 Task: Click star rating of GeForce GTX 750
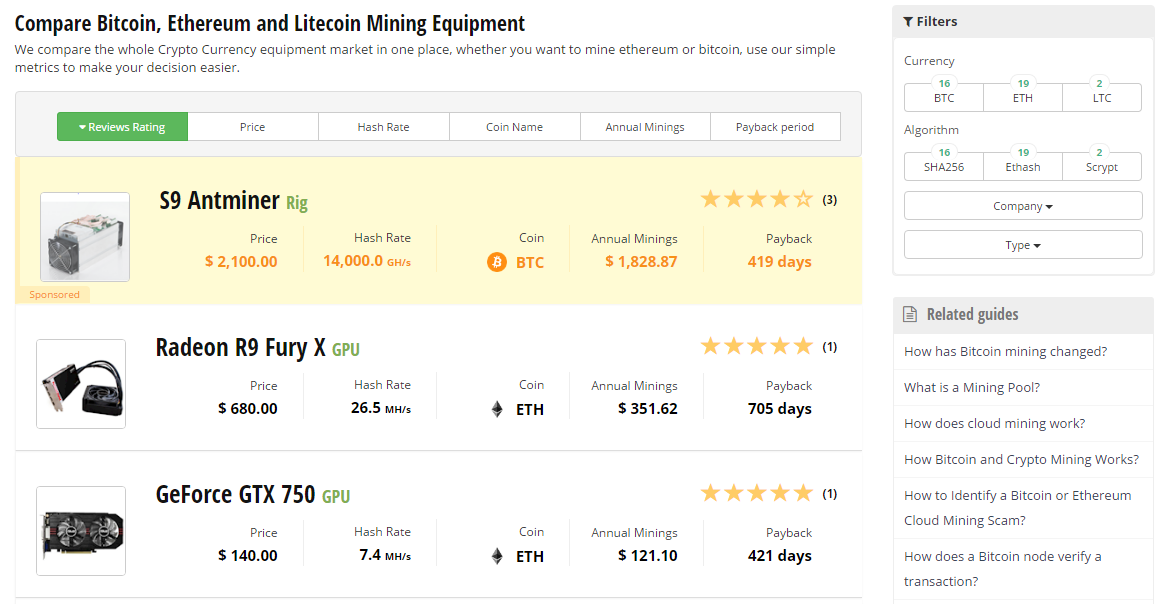click(757, 493)
